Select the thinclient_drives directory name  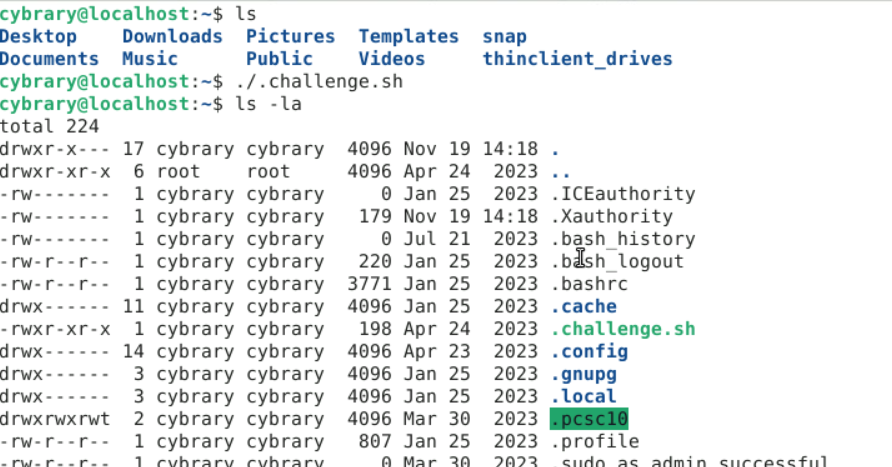click(x=577, y=59)
